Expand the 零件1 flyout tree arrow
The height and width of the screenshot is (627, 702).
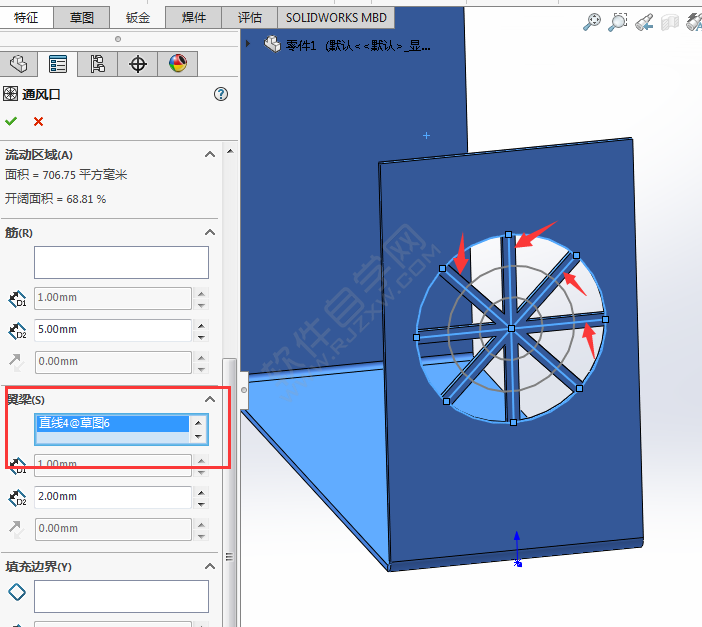(248, 44)
